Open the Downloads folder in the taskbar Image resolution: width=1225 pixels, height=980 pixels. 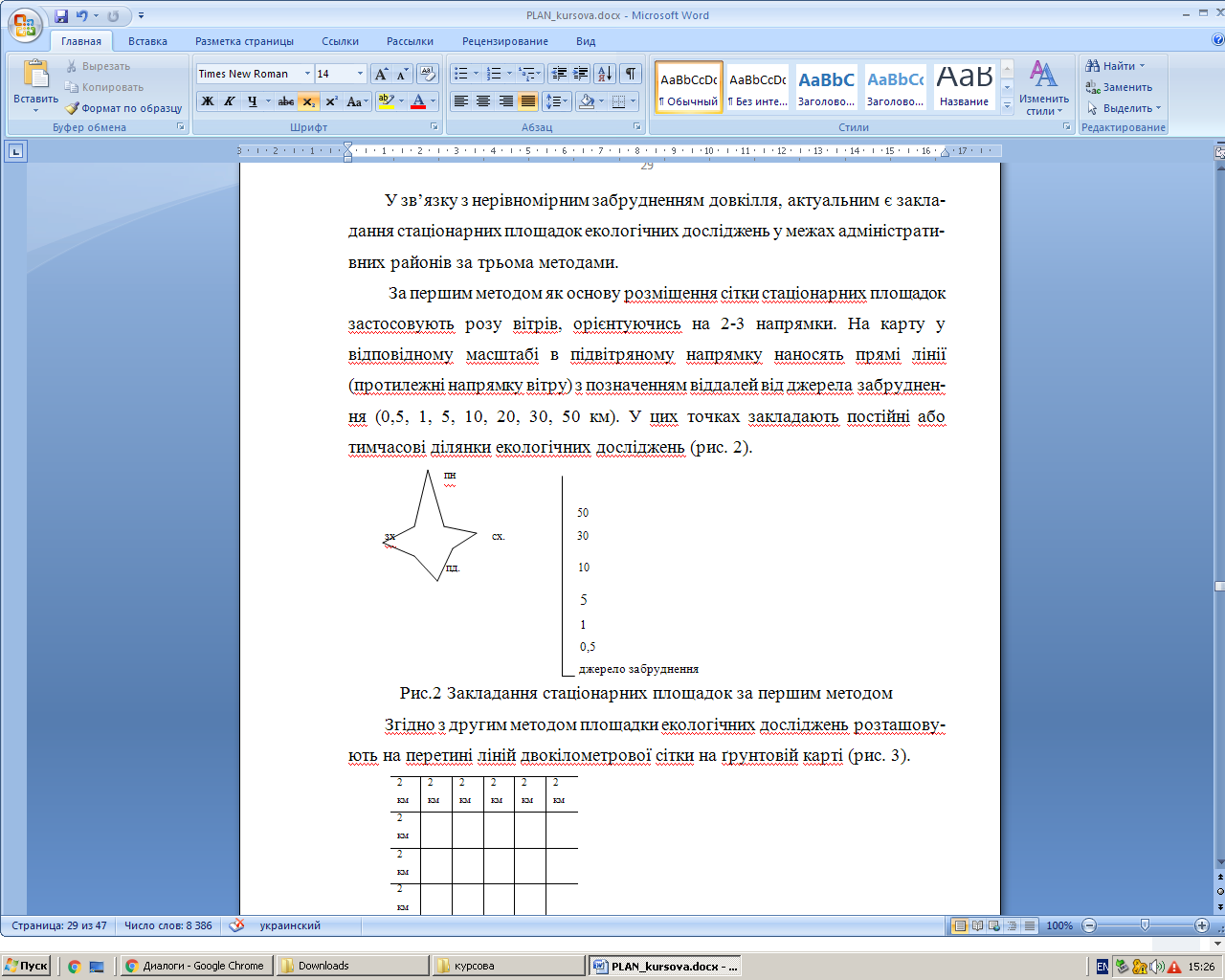click(323, 966)
